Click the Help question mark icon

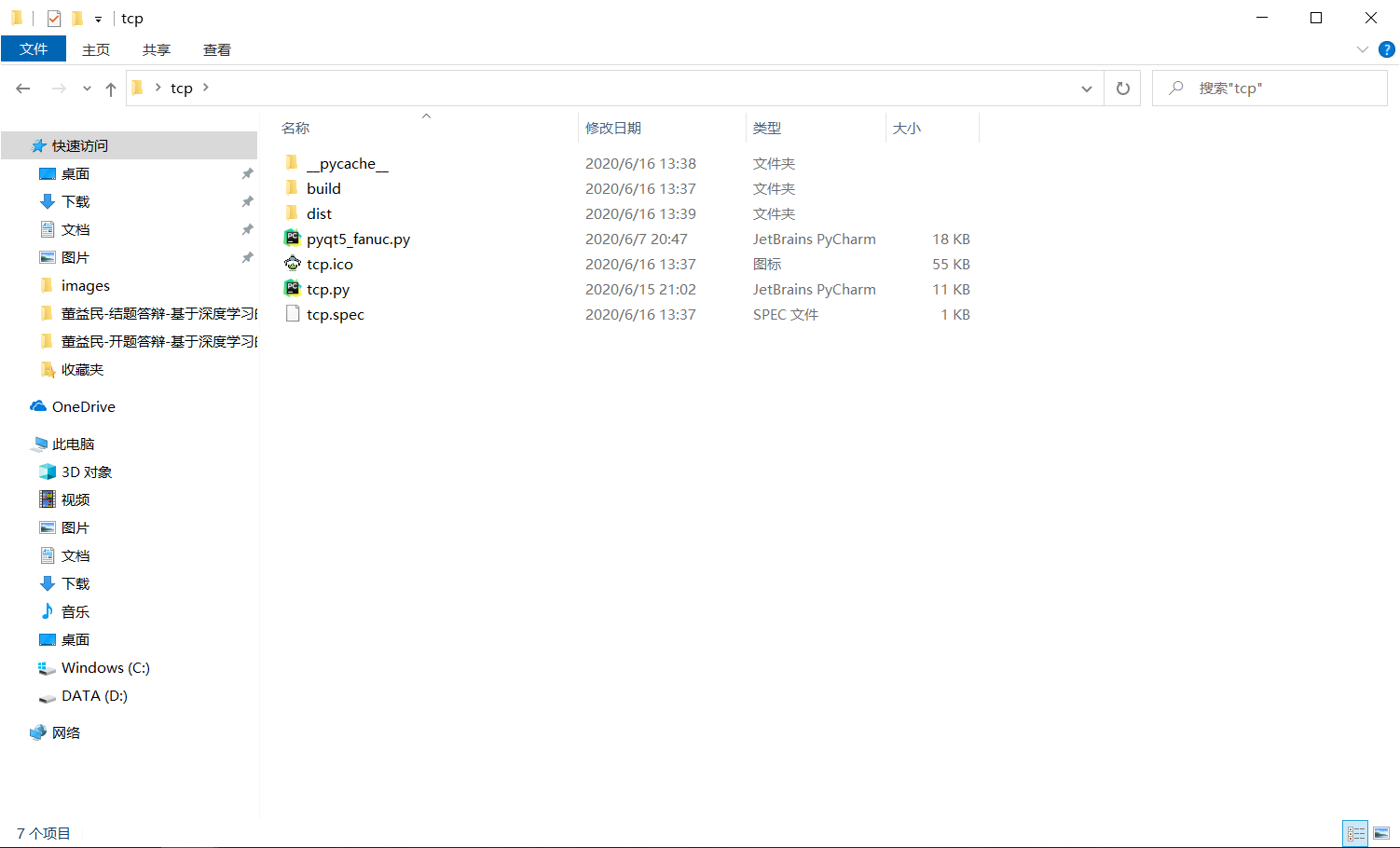1388,49
